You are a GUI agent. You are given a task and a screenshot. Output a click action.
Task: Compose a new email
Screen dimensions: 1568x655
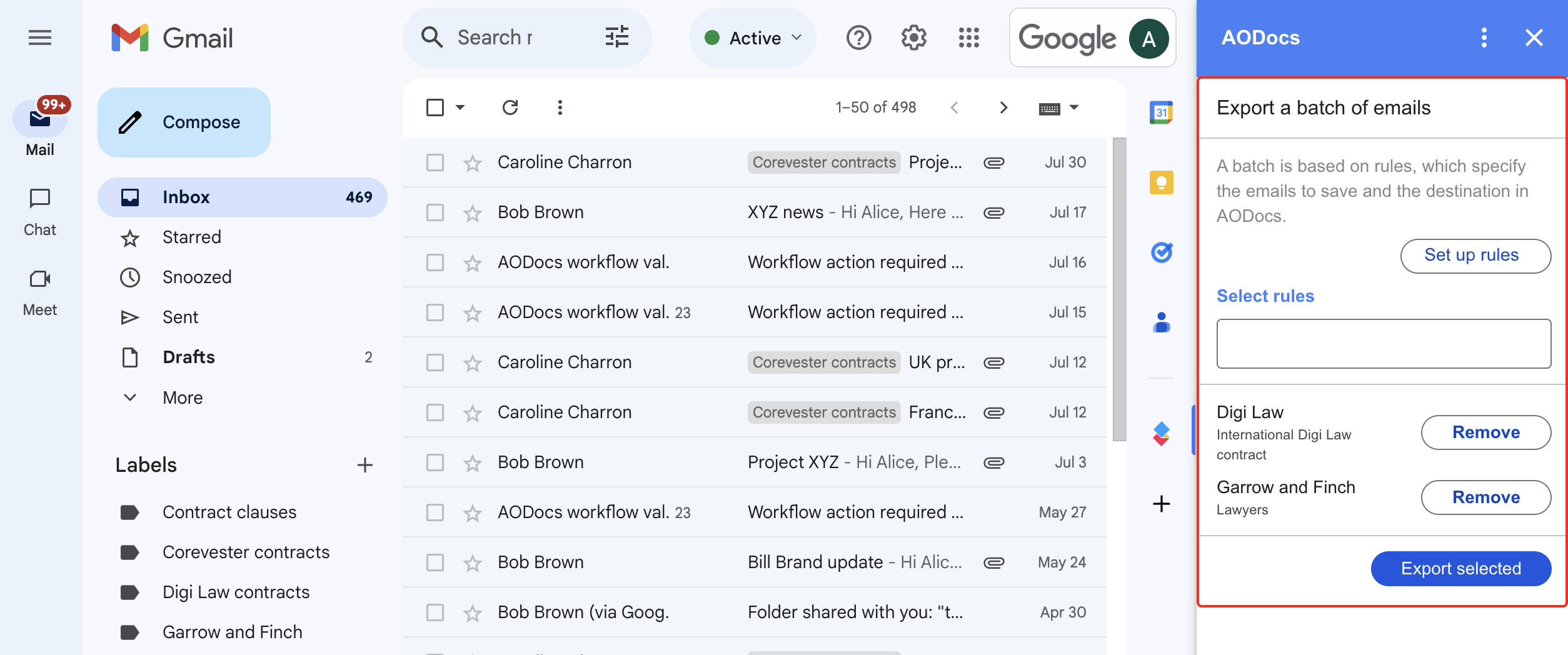point(184,122)
